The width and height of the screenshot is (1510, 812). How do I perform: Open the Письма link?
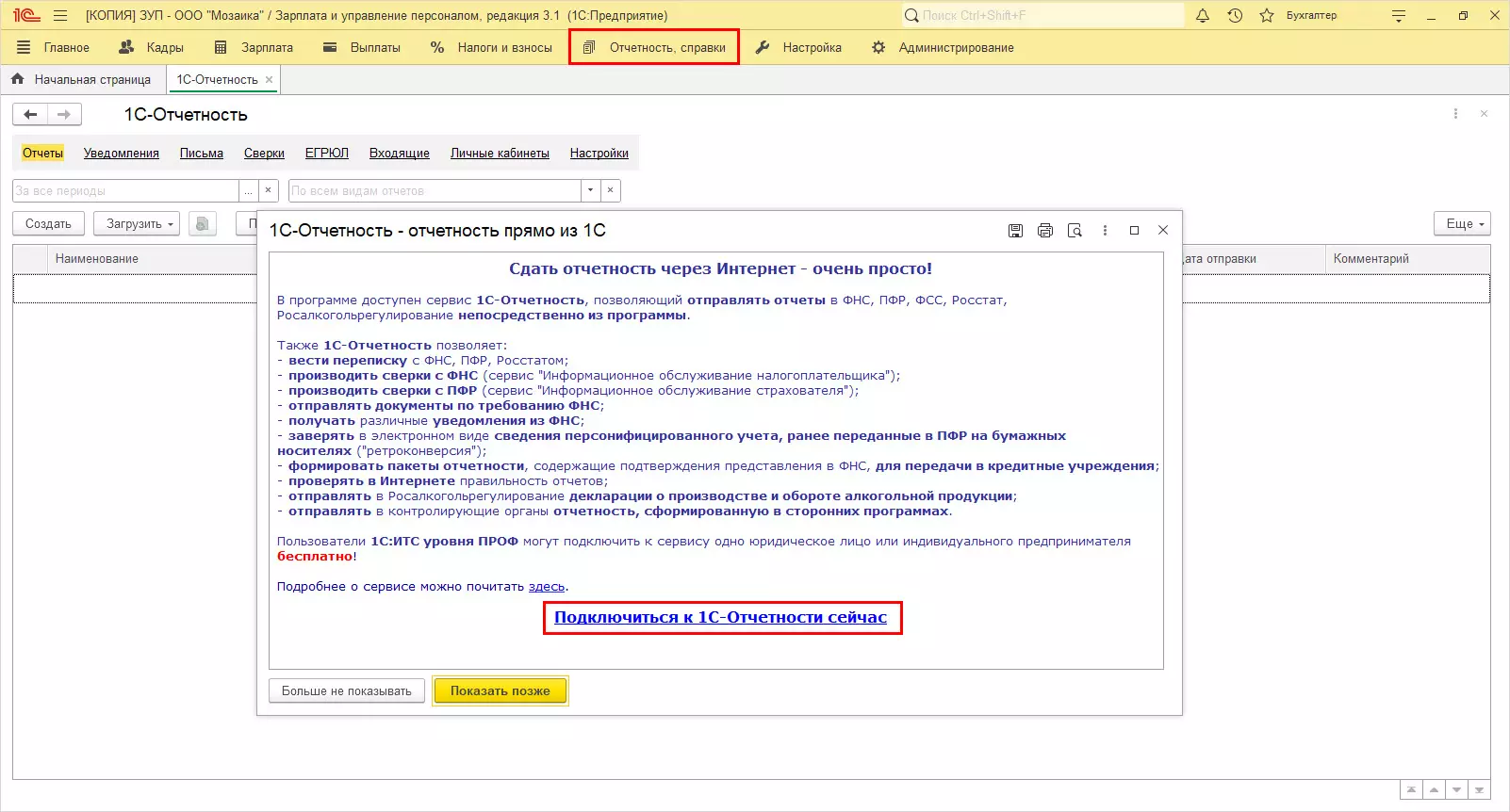click(x=202, y=153)
